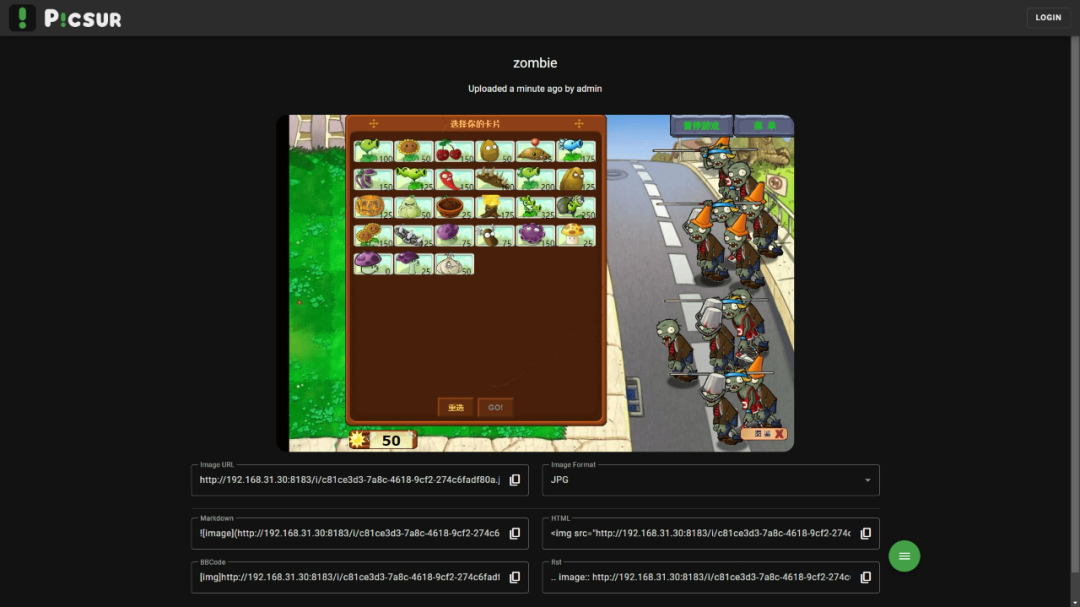The image size is (1080, 607).
Task: Click the "zombie" image title
Action: (535, 63)
